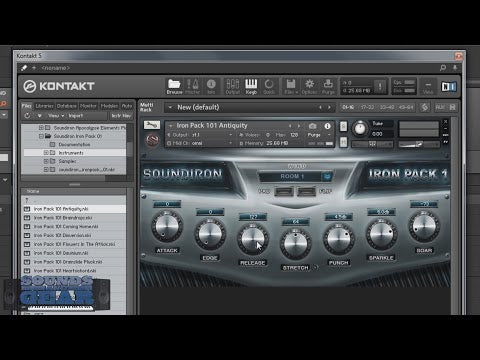
Task: Switch to the Files tab
Action: click(26, 106)
